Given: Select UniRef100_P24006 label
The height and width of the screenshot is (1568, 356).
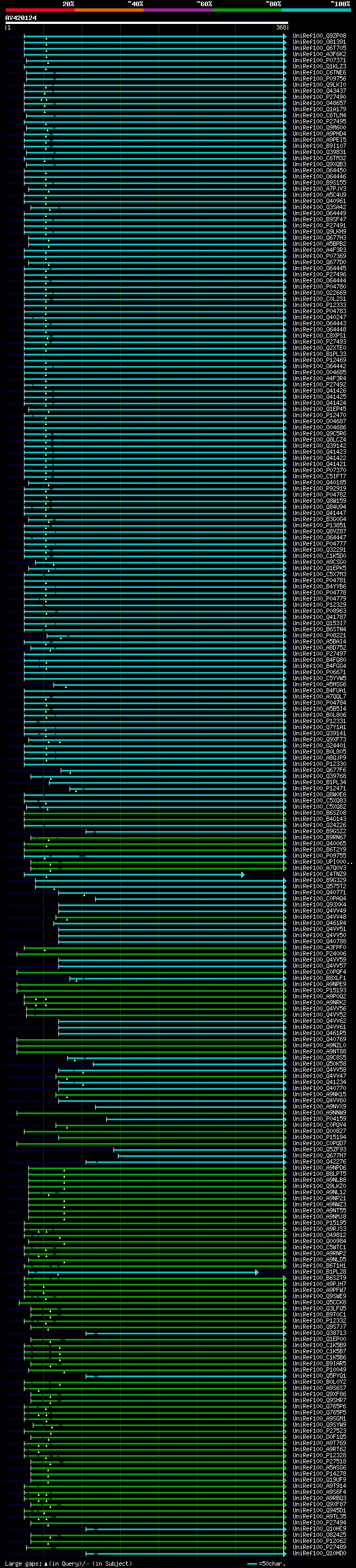Looking at the screenshot, I should pyautogui.click(x=319, y=953).
